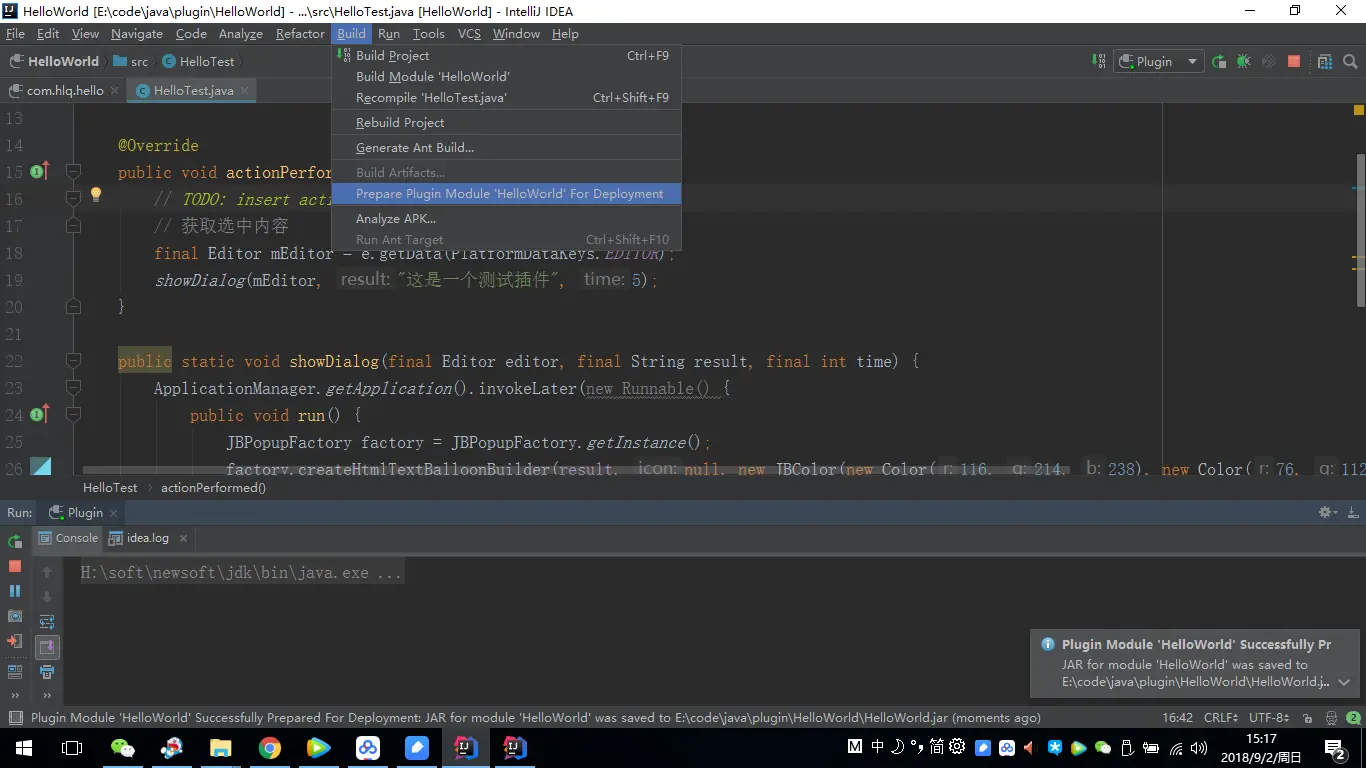
Task: Open Google Chrome from the taskbar
Action: (x=269, y=748)
